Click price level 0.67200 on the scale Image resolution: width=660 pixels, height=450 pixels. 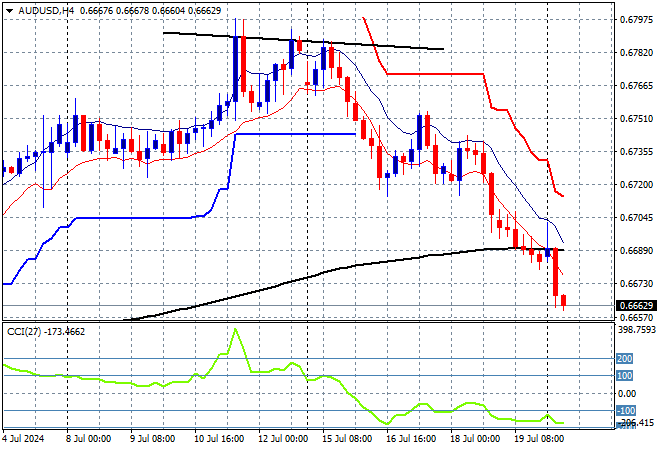click(x=636, y=185)
